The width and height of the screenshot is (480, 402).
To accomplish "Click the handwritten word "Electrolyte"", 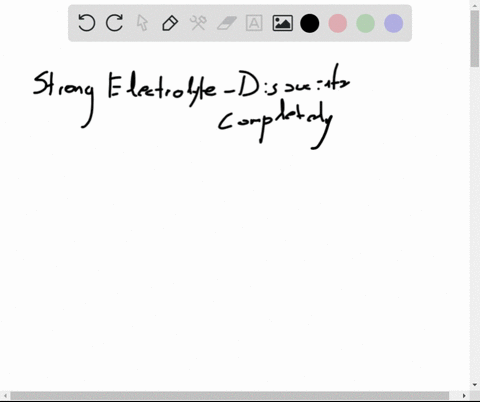I will point(162,89).
